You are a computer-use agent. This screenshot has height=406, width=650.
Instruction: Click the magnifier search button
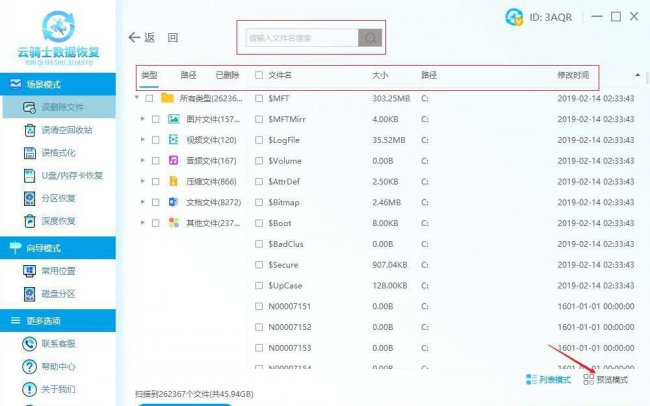pos(370,38)
